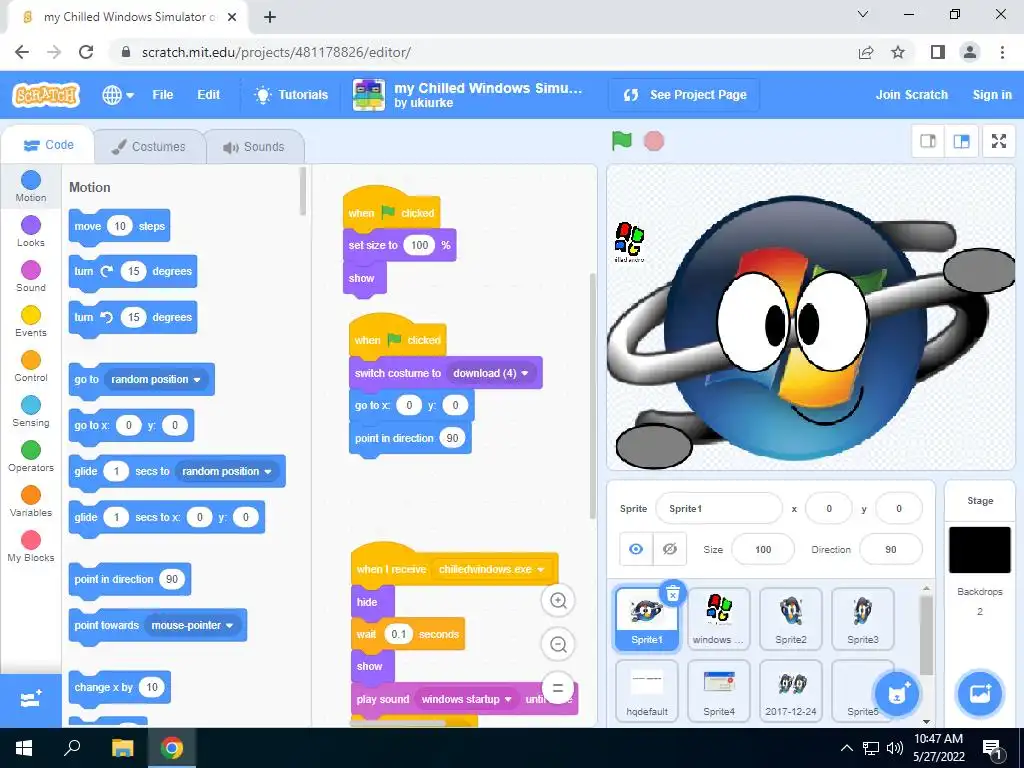Select the hqdefault sprite thumbnail
The height and width of the screenshot is (768, 1024).
[647, 691]
